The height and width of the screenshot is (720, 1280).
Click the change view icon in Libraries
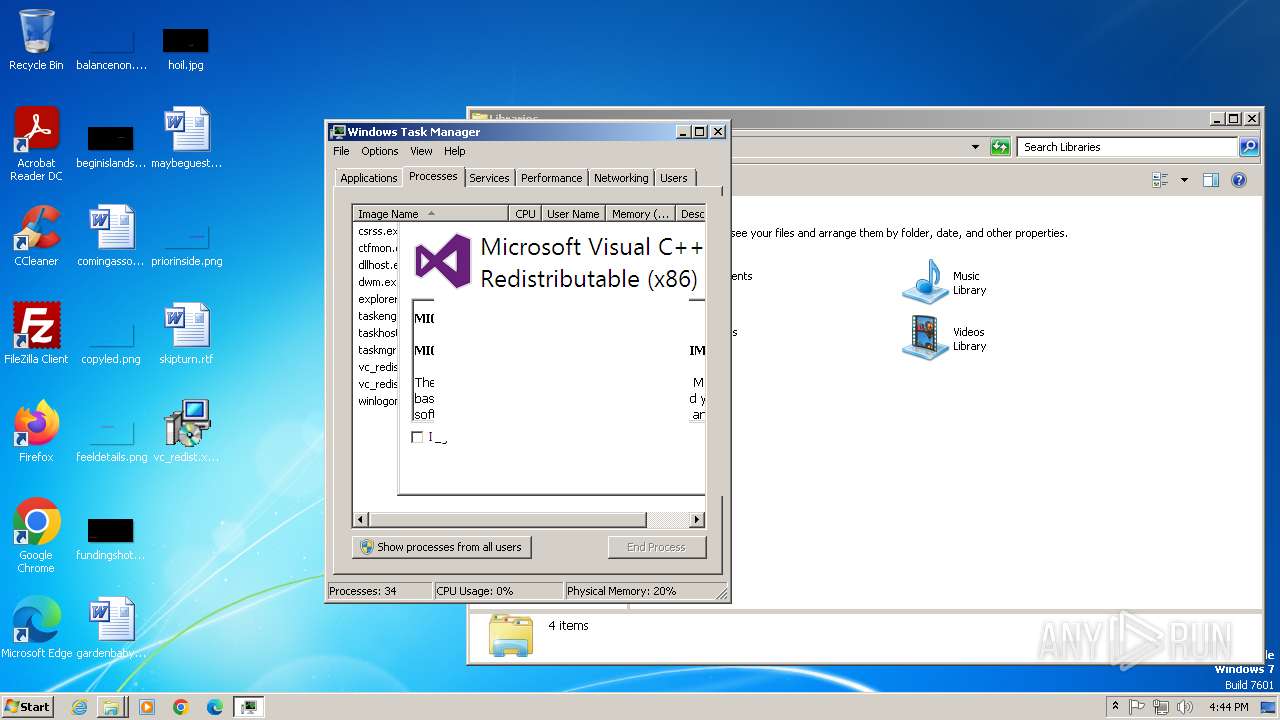1160,180
